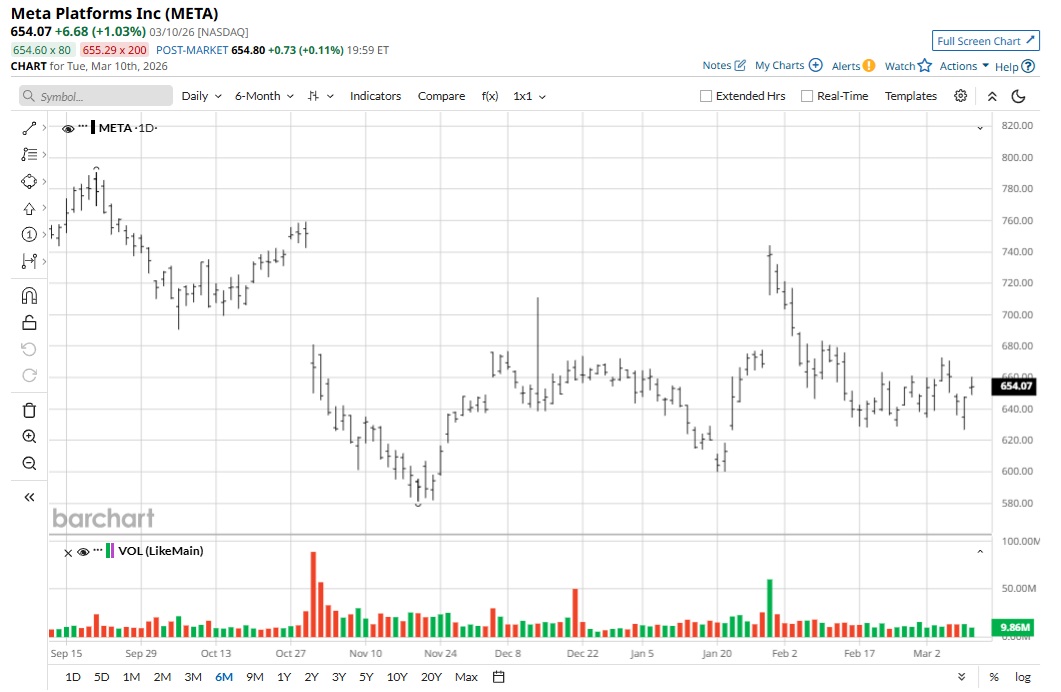Open the custom date range calendar
Screen dimensions: 1061x692
click(499, 676)
